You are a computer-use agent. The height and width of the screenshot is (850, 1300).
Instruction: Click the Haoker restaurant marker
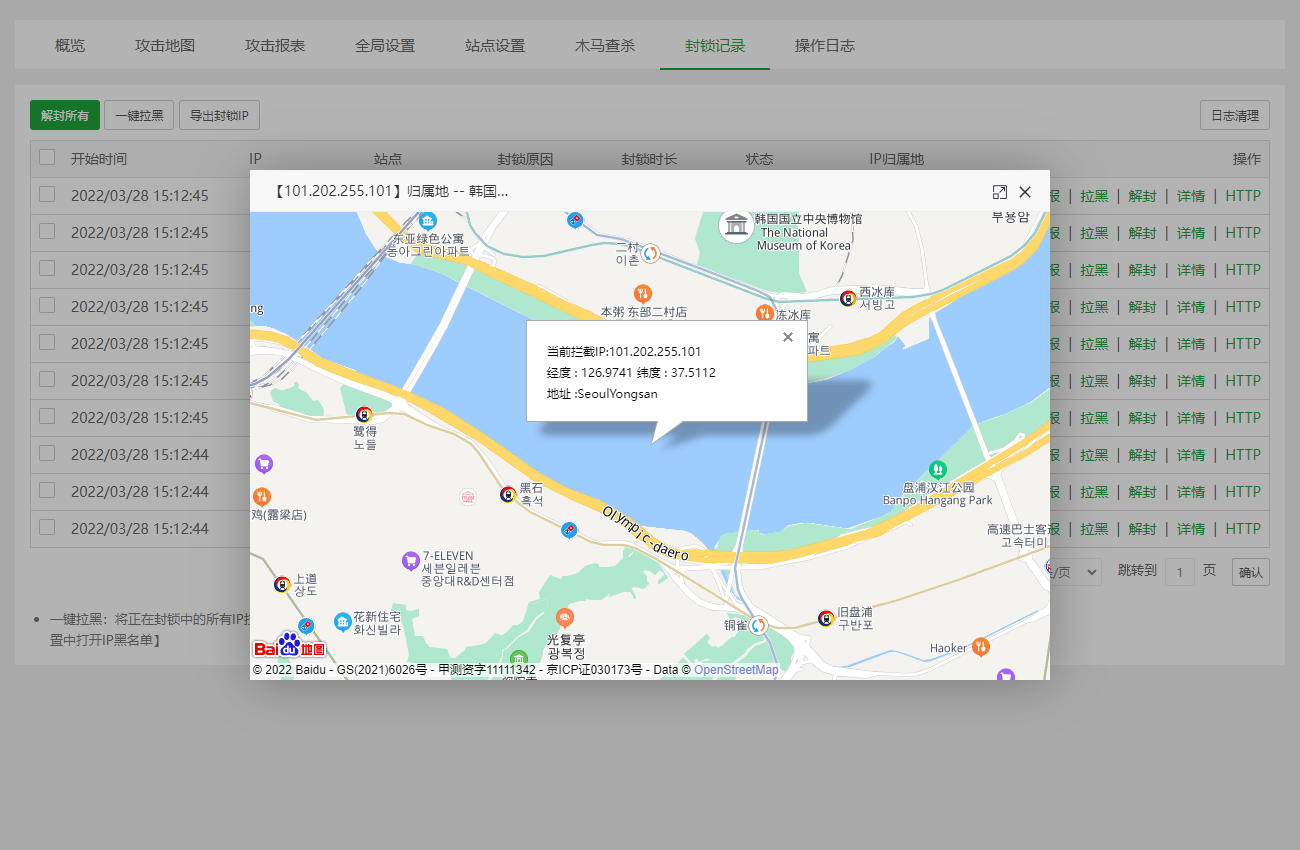tap(980, 647)
